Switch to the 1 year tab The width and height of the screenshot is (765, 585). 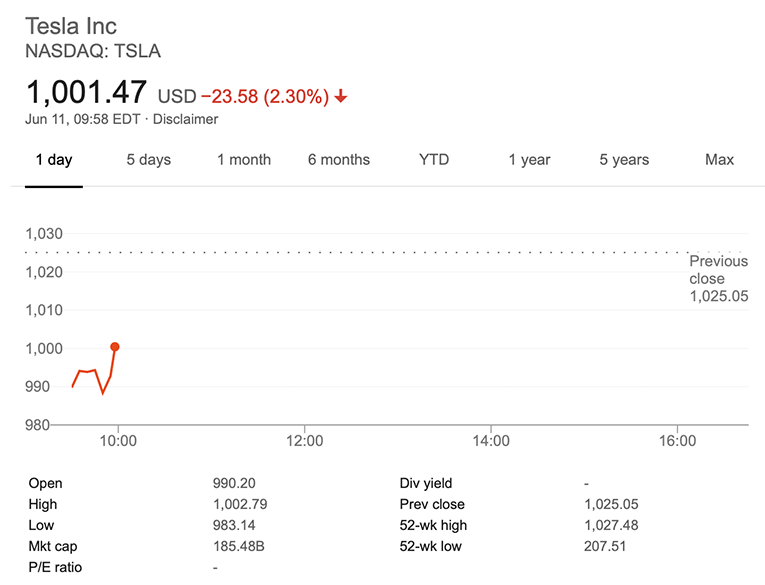(x=529, y=160)
